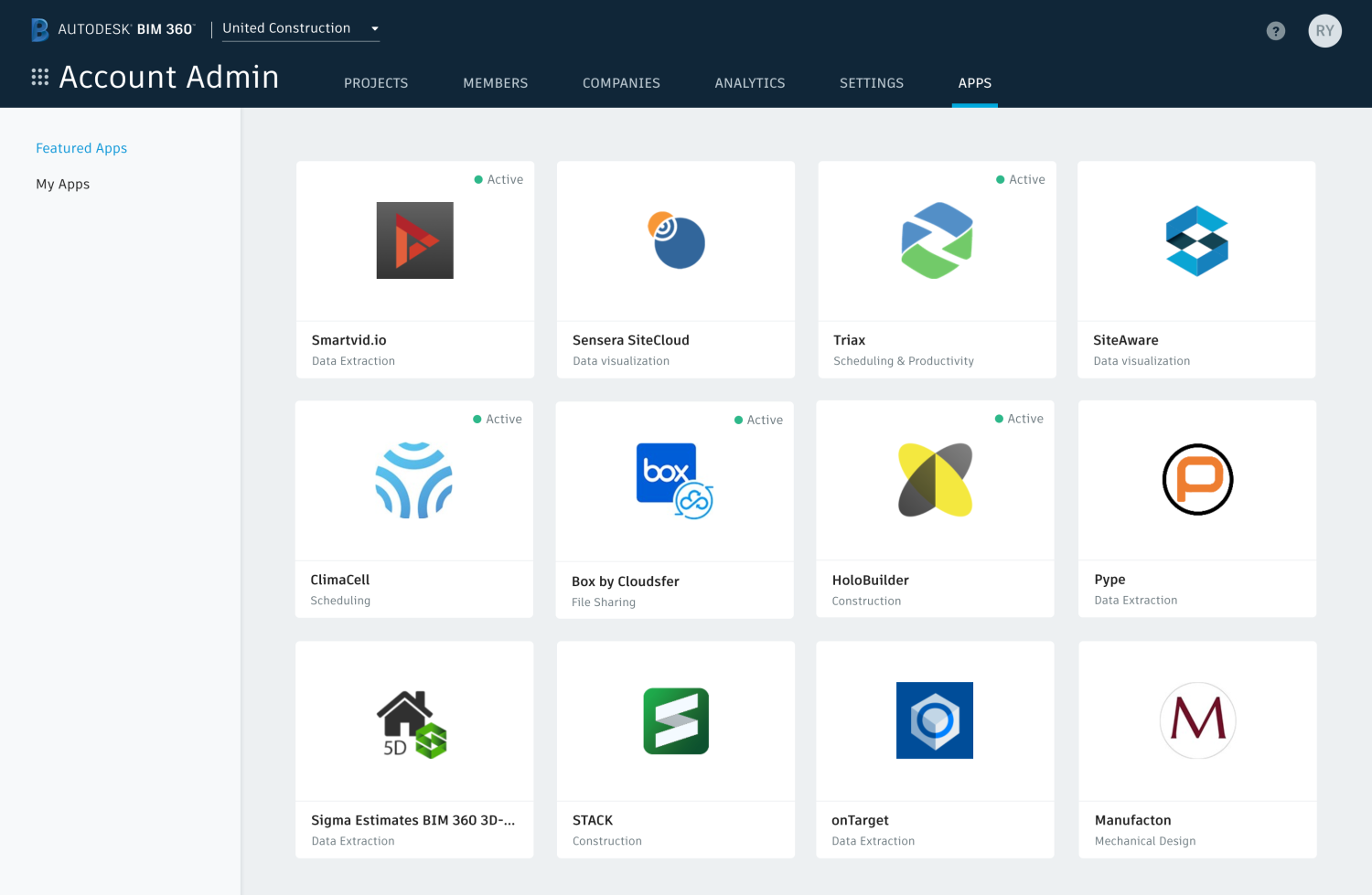Screen dimensions: 1372x895
Task: Click the Sigma Estimates 5D logo
Action: click(413, 724)
